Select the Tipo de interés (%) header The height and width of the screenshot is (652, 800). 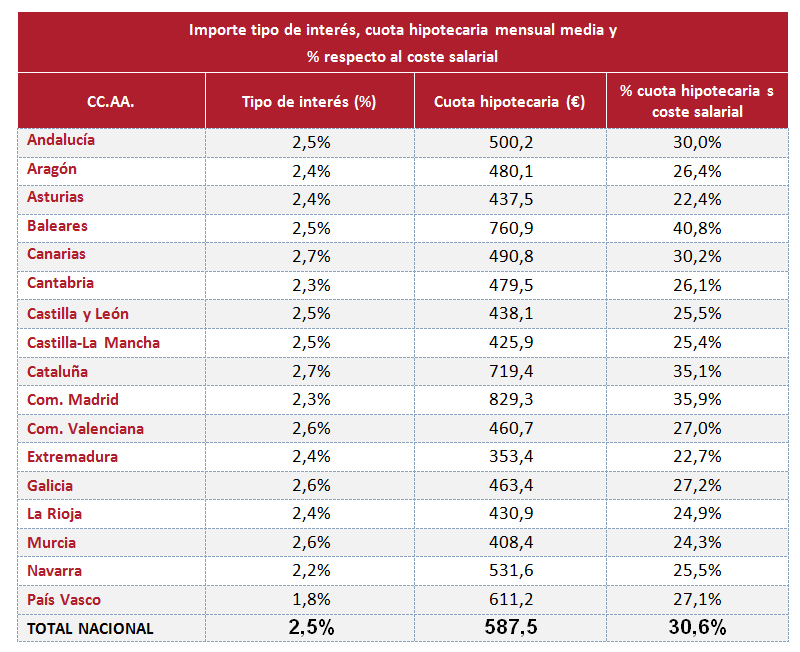coord(309,101)
